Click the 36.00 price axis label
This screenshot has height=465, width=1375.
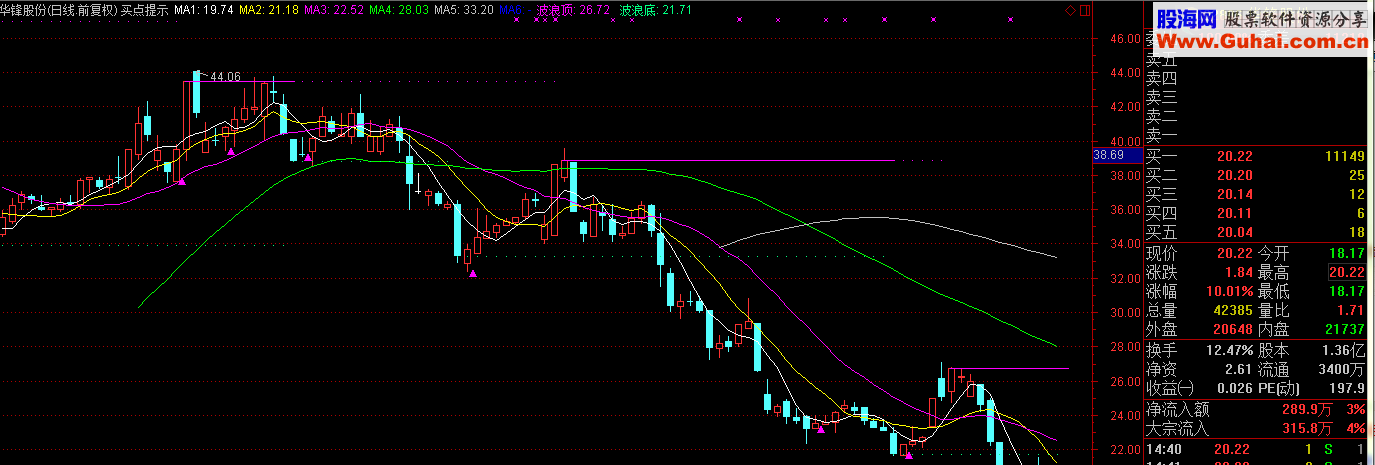tap(1126, 210)
